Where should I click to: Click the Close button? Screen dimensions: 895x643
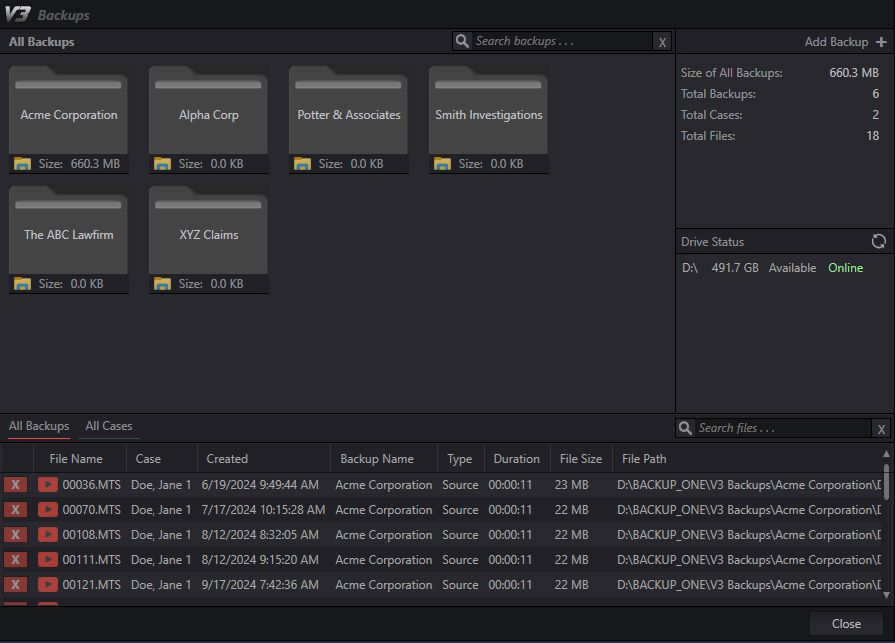(x=846, y=624)
